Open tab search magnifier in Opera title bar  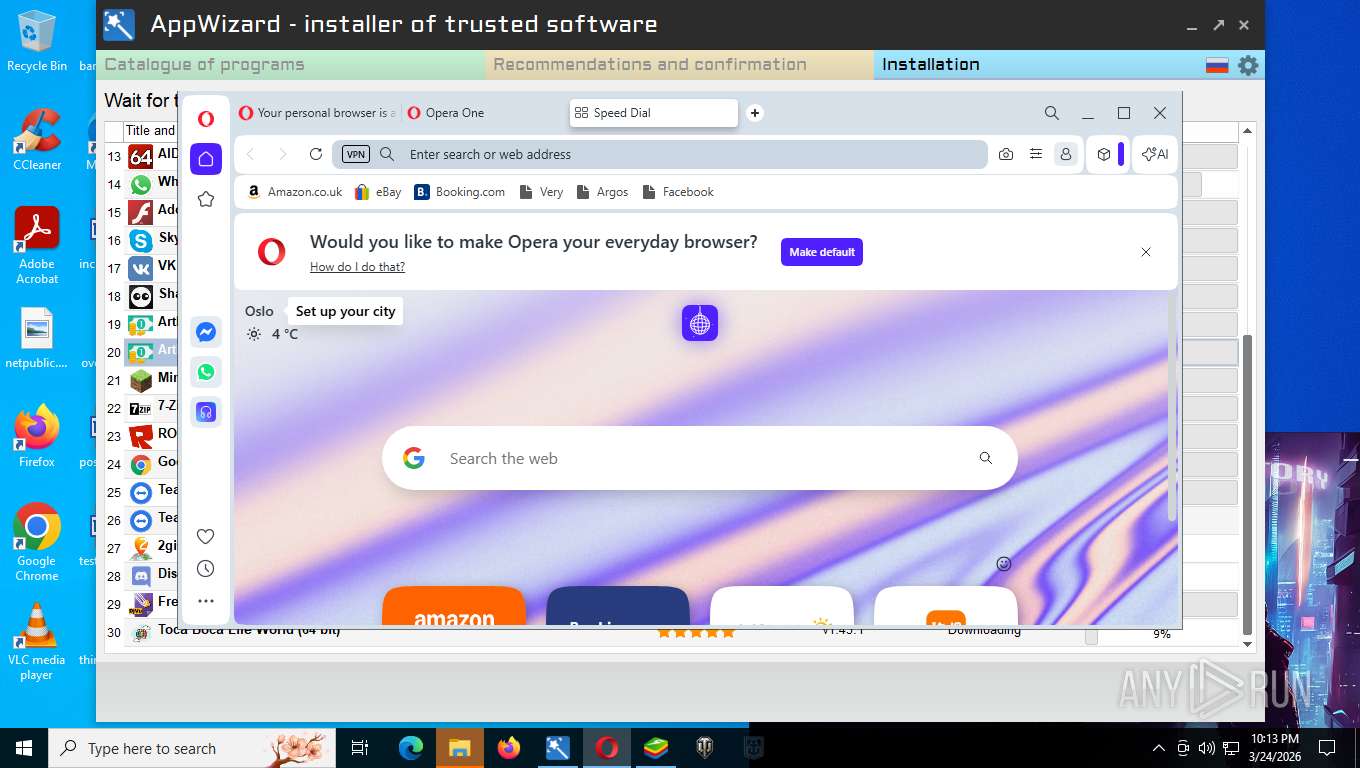click(x=1052, y=113)
